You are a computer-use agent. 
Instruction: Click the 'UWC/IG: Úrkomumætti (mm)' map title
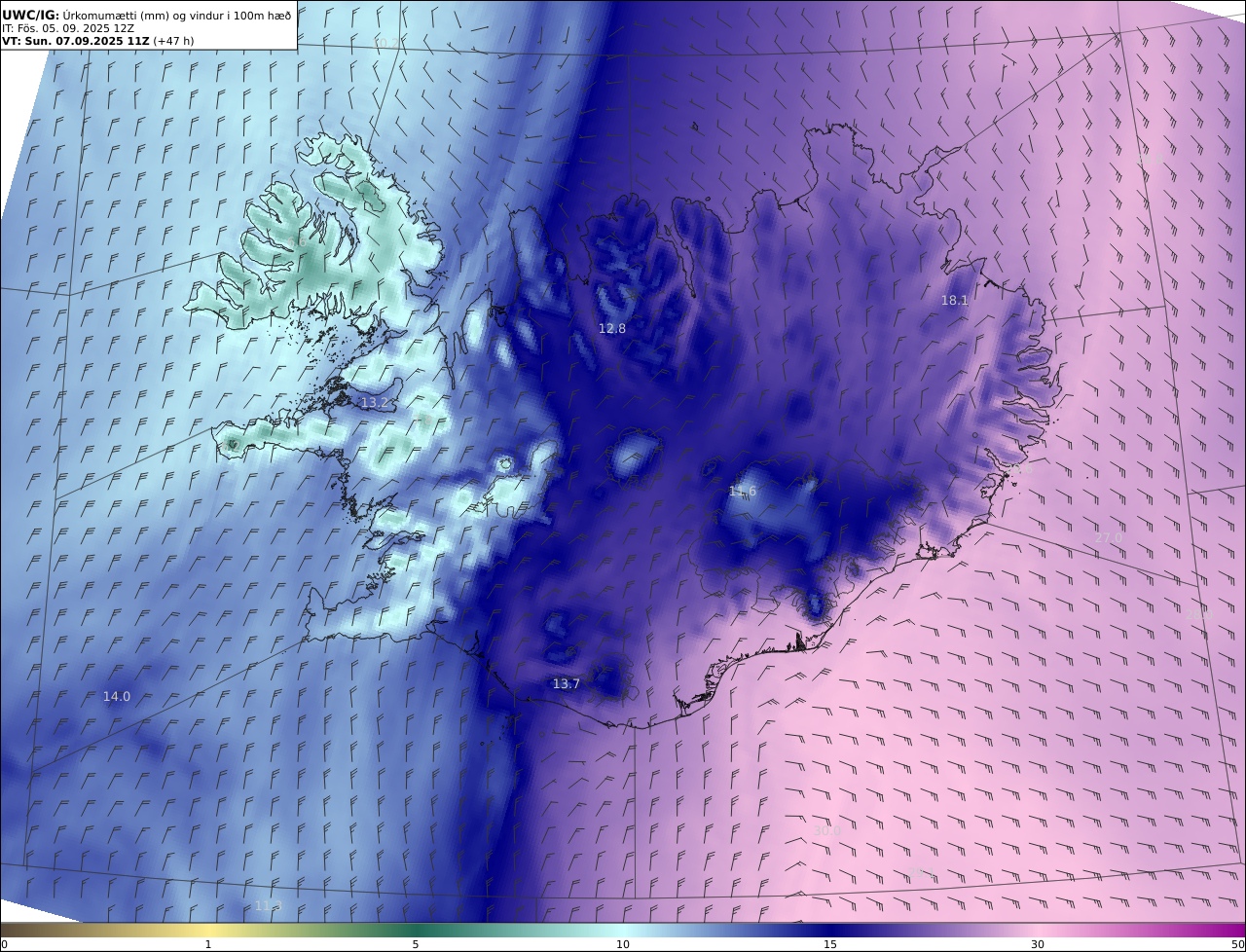point(146,15)
